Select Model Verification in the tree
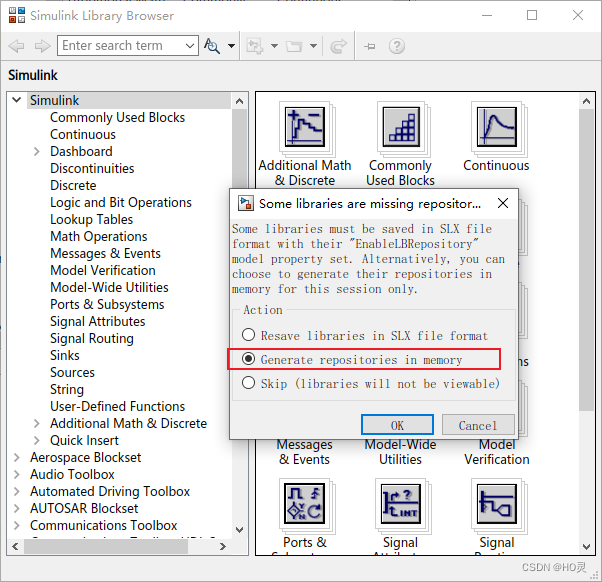 pos(103,270)
